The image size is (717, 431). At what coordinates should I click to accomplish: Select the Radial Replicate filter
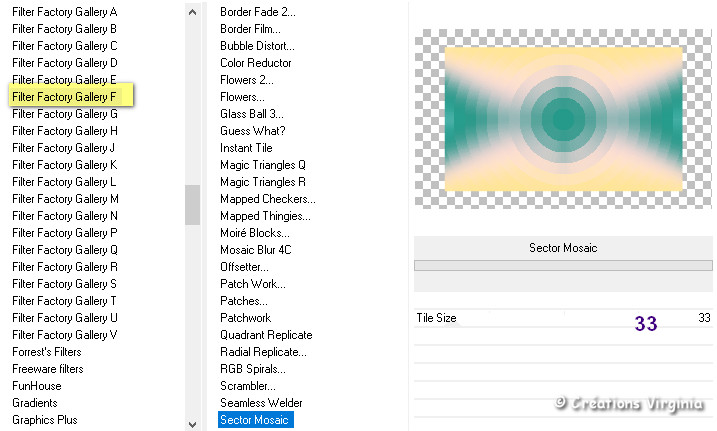click(x=263, y=352)
